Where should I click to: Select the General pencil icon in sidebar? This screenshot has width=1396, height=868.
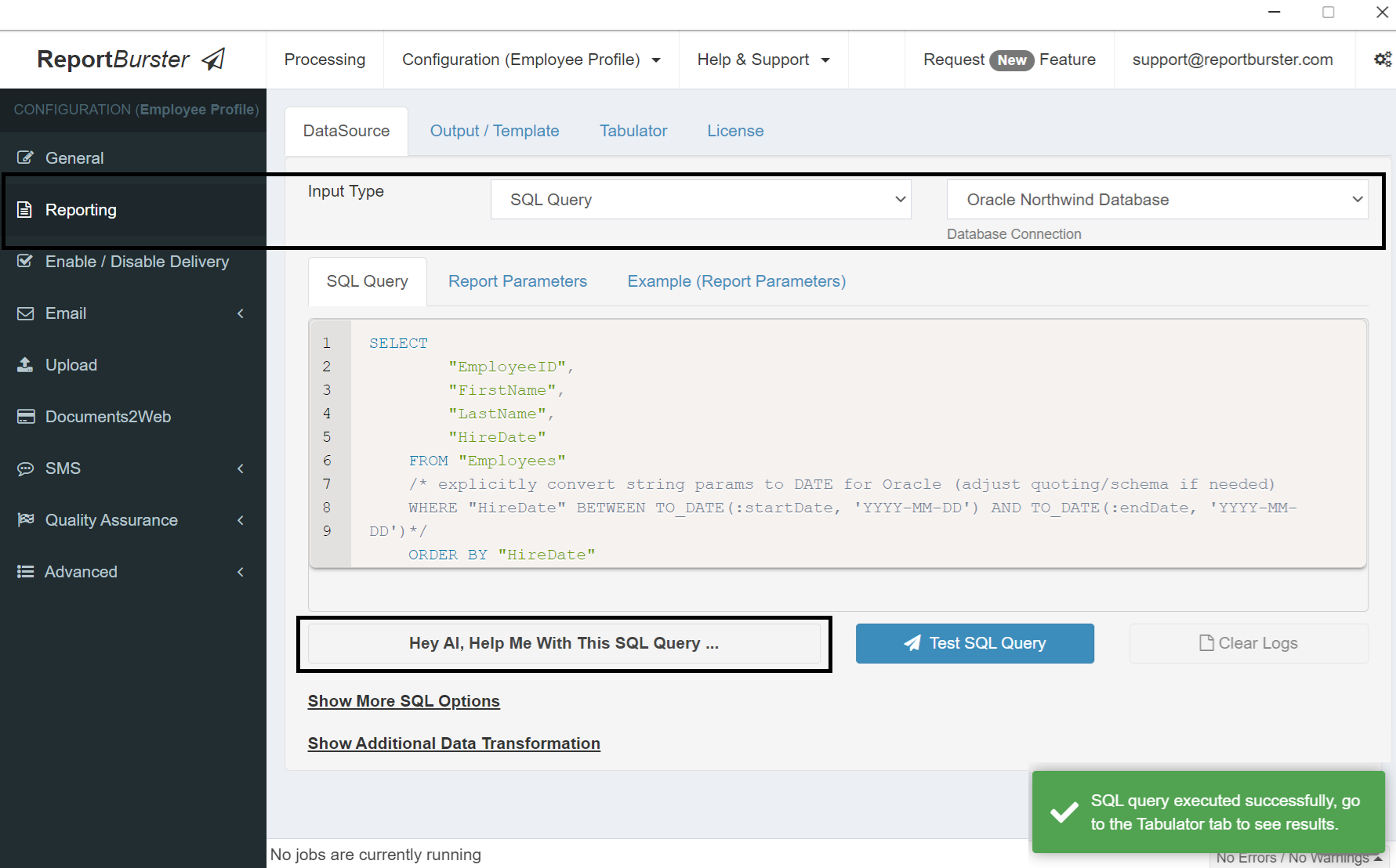(x=26, y=157)
